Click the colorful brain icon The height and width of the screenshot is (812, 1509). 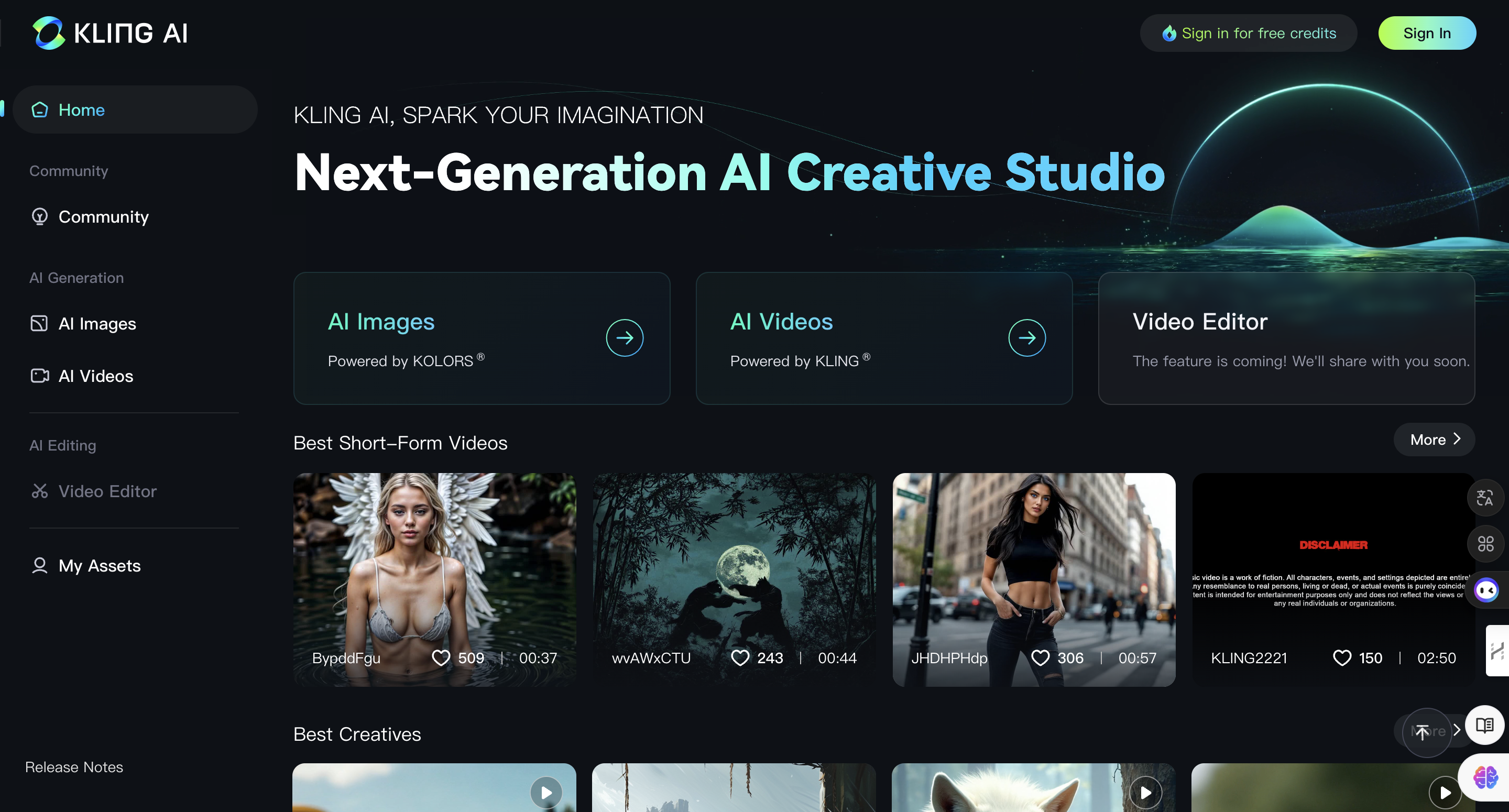click(1485, 777)
